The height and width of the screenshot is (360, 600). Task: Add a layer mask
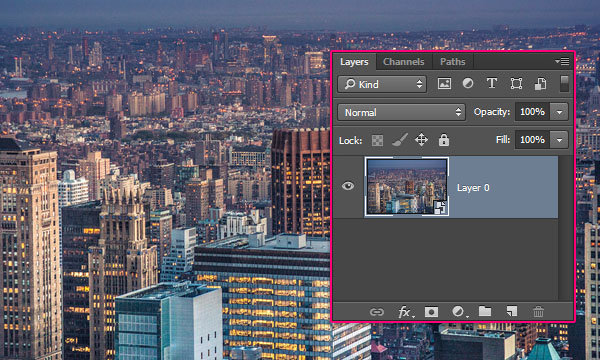(x=431, y=312)
